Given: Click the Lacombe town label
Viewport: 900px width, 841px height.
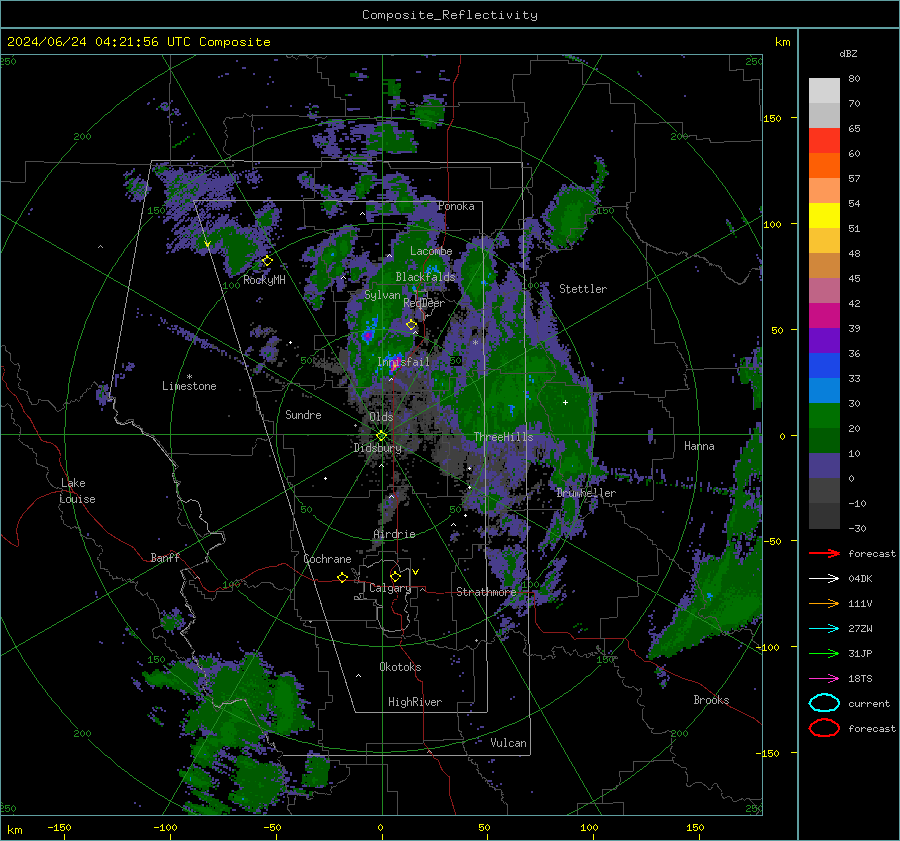Looking at the screenshot, I should coord(431,251).
